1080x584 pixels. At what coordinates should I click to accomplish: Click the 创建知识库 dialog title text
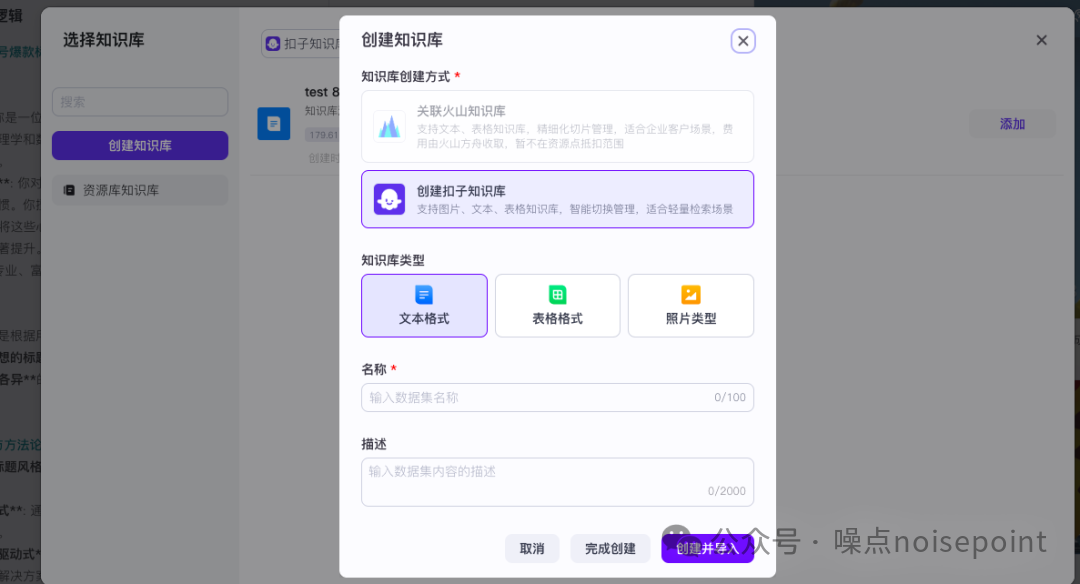coord(402,40)
